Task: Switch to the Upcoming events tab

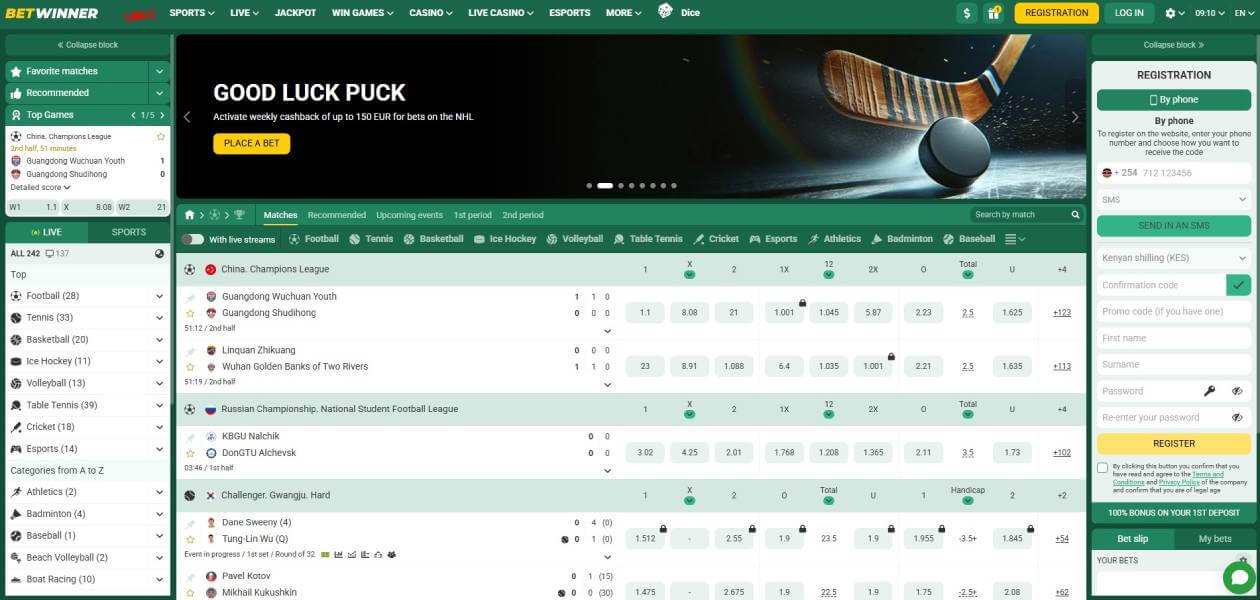Action: point(409,215)
